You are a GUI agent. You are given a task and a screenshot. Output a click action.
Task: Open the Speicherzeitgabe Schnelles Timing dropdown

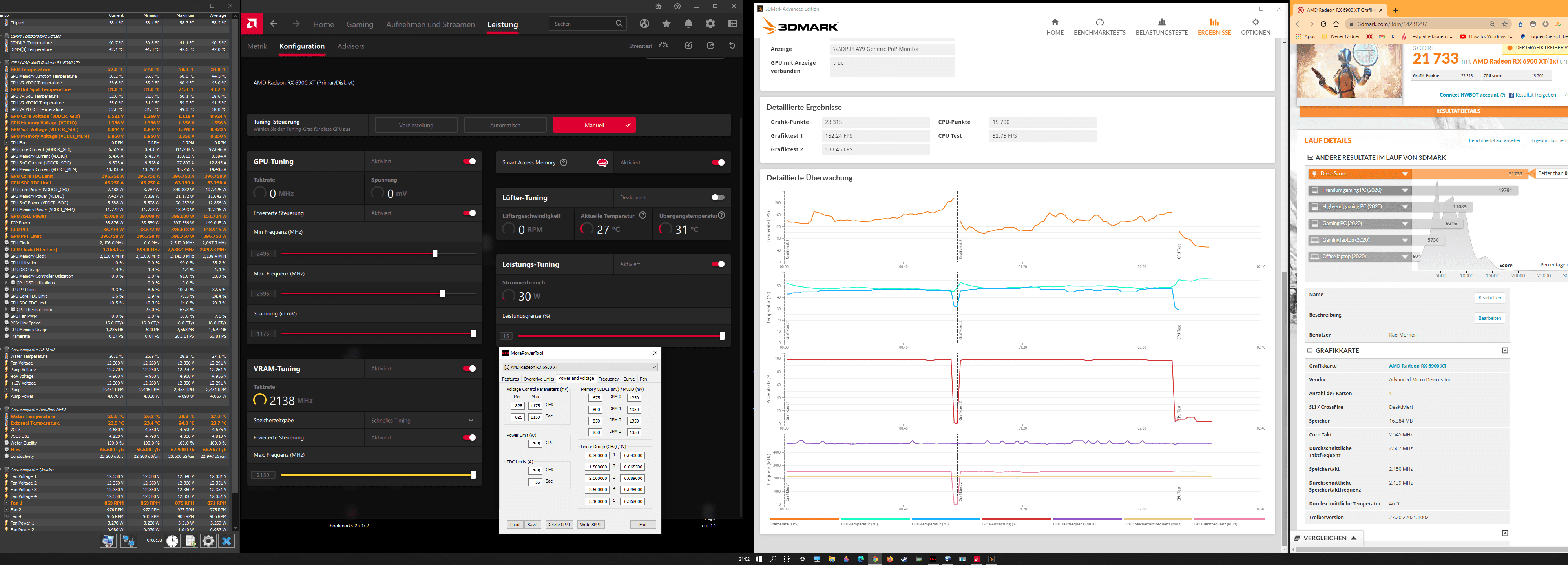pos(471,420)
